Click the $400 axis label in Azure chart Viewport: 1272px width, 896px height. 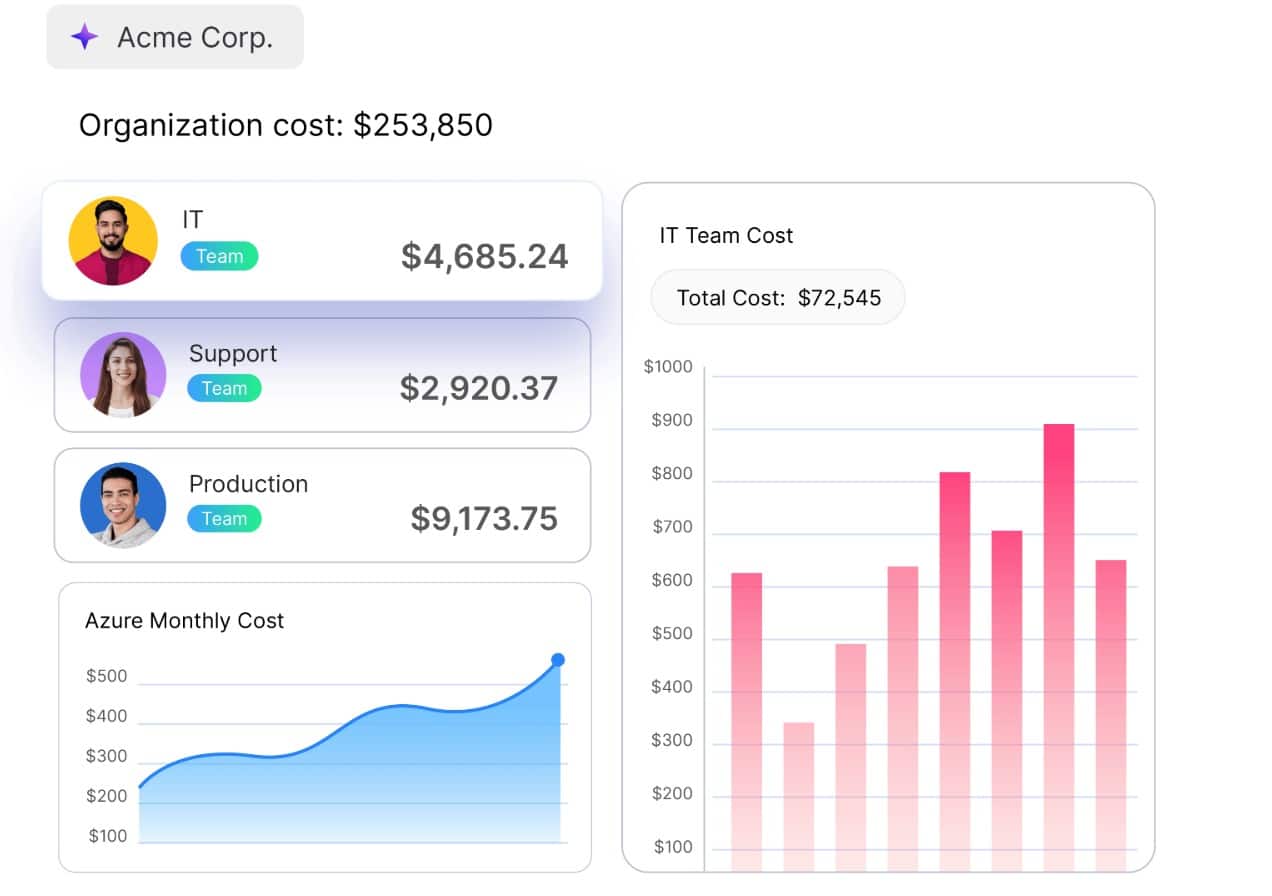[x=107, y=717]
